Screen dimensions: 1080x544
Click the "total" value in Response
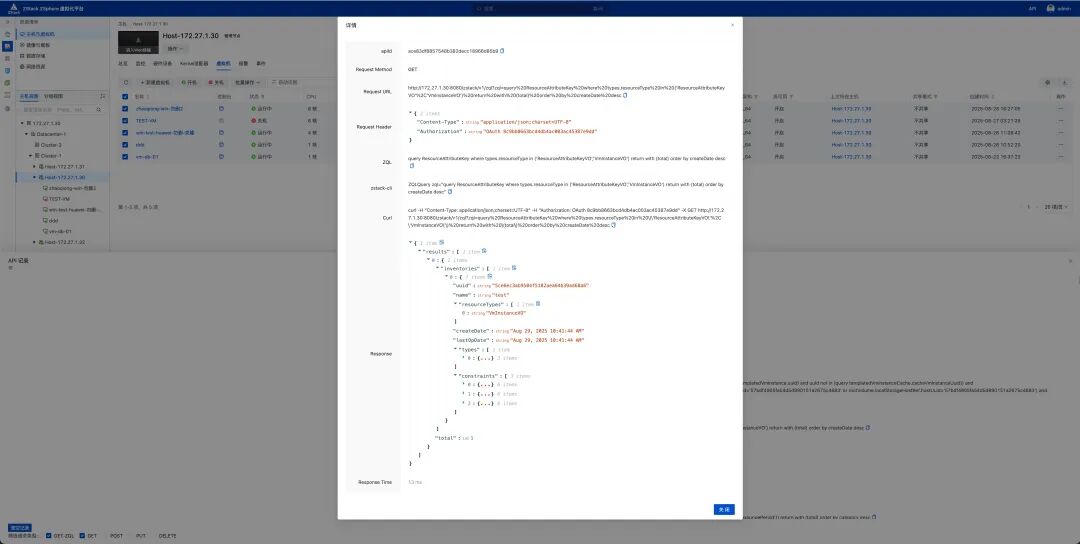(472, 438)
